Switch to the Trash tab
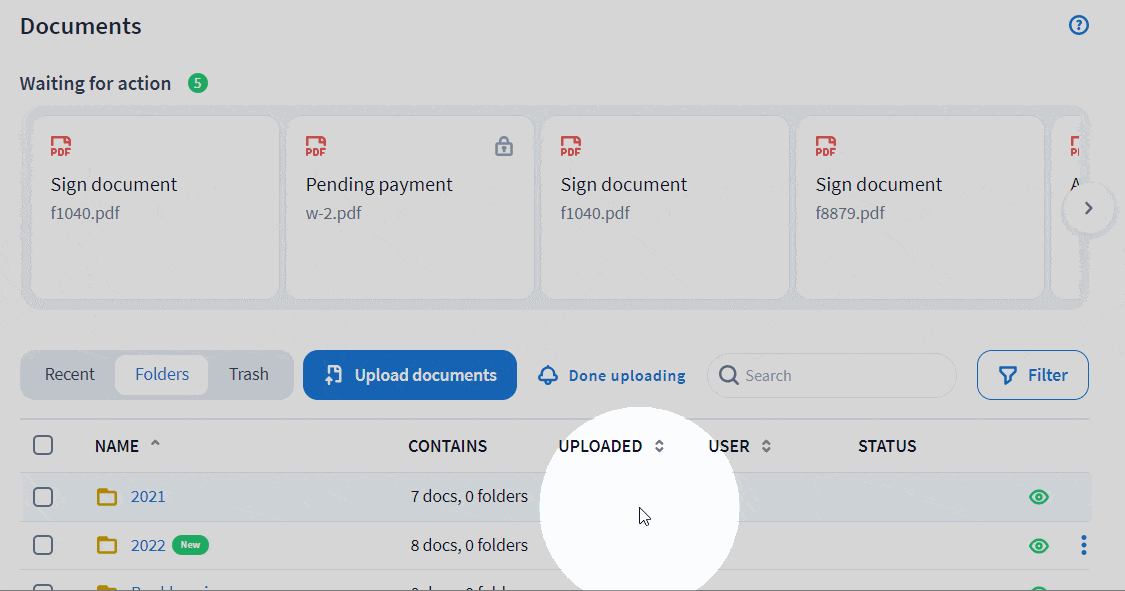 pos(248,375)
